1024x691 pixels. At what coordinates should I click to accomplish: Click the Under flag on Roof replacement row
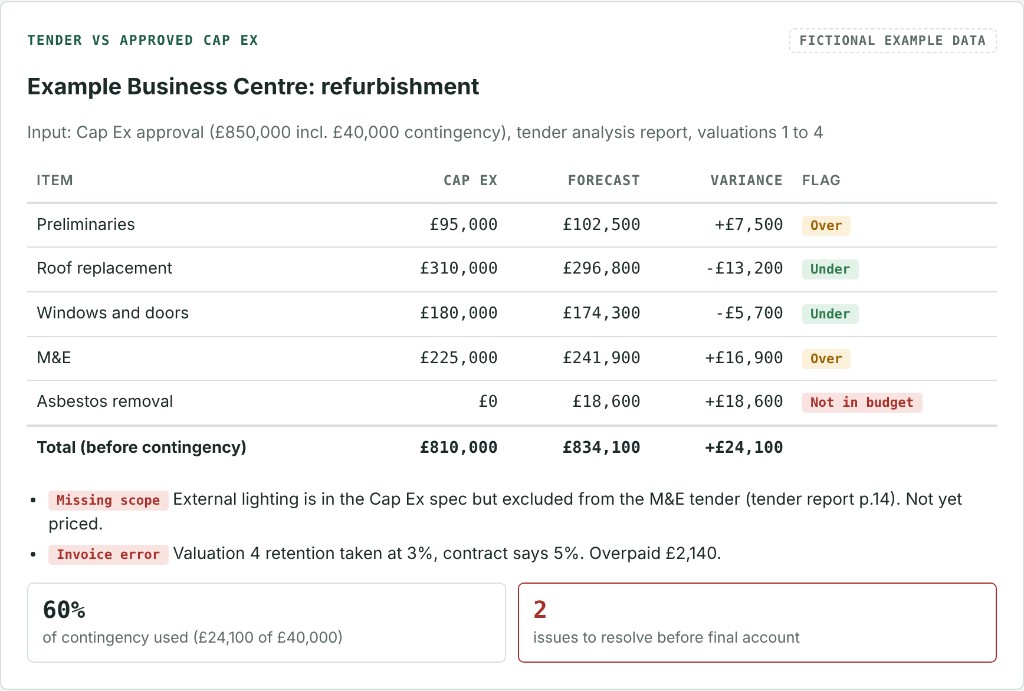coord(830,269)
